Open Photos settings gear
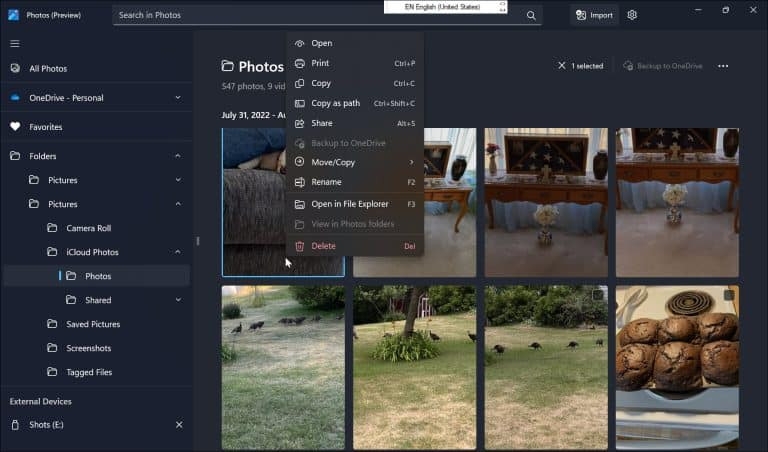 click(632, 15)
